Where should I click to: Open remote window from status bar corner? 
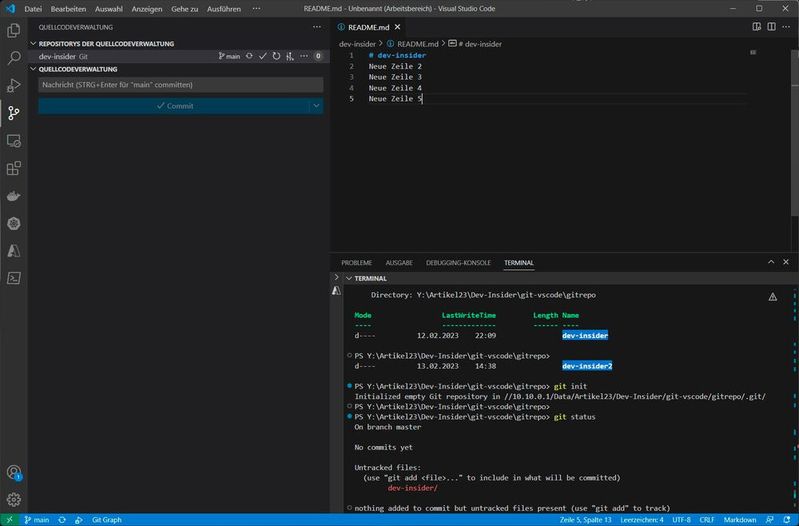9,520
